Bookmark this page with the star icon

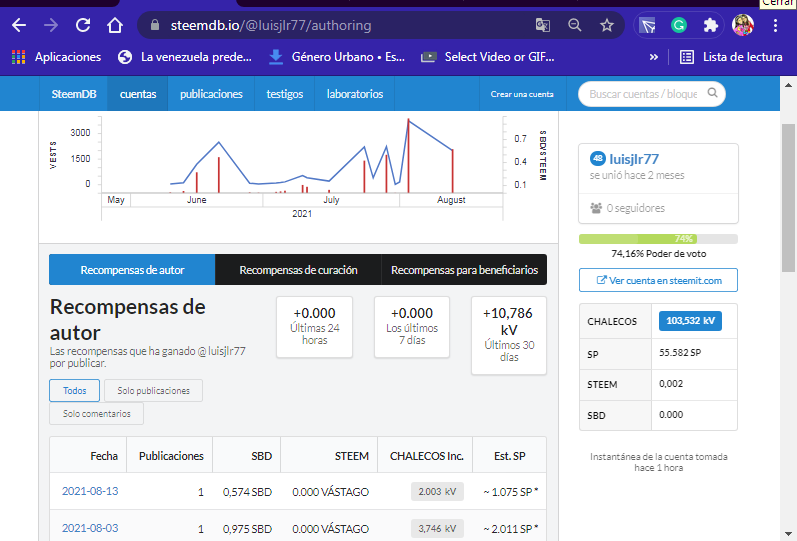coord(607,25)
